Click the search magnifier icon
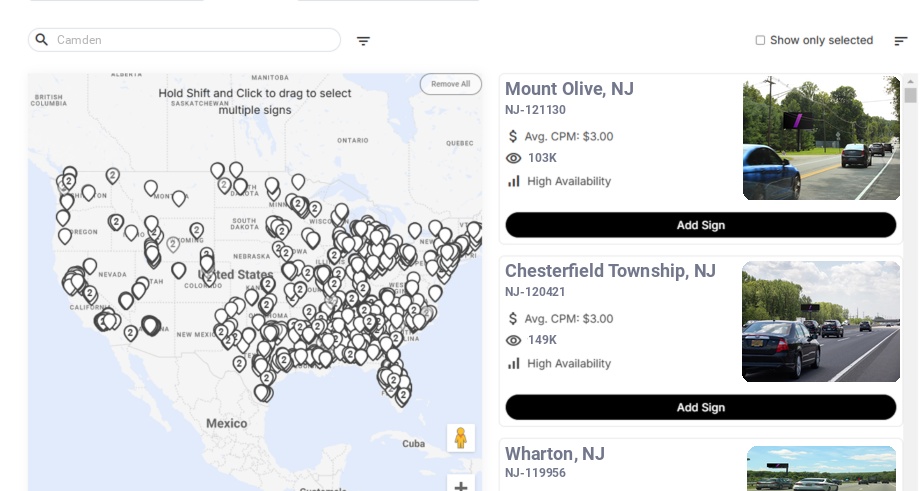This screenshot has height=491, width=920. 42,40
